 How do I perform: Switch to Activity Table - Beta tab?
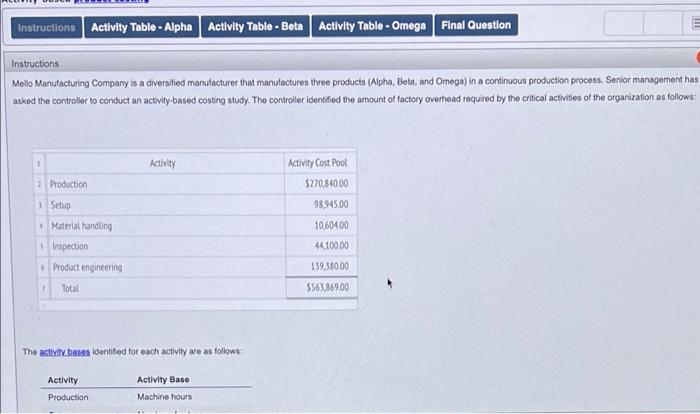click(255, 27)
